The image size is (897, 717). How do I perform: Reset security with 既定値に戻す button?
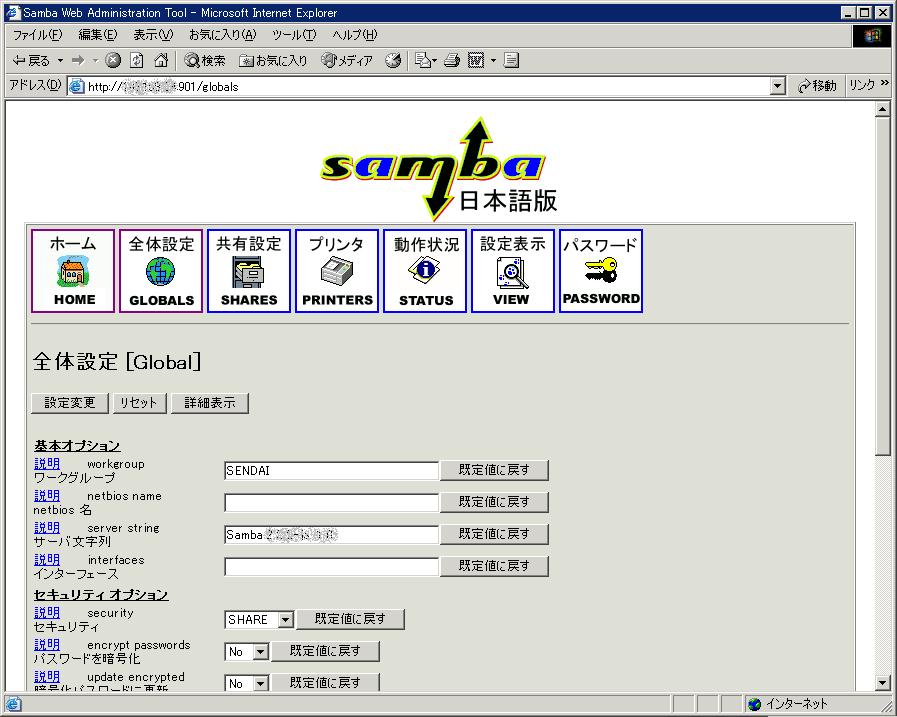click(x=350, y=619)
